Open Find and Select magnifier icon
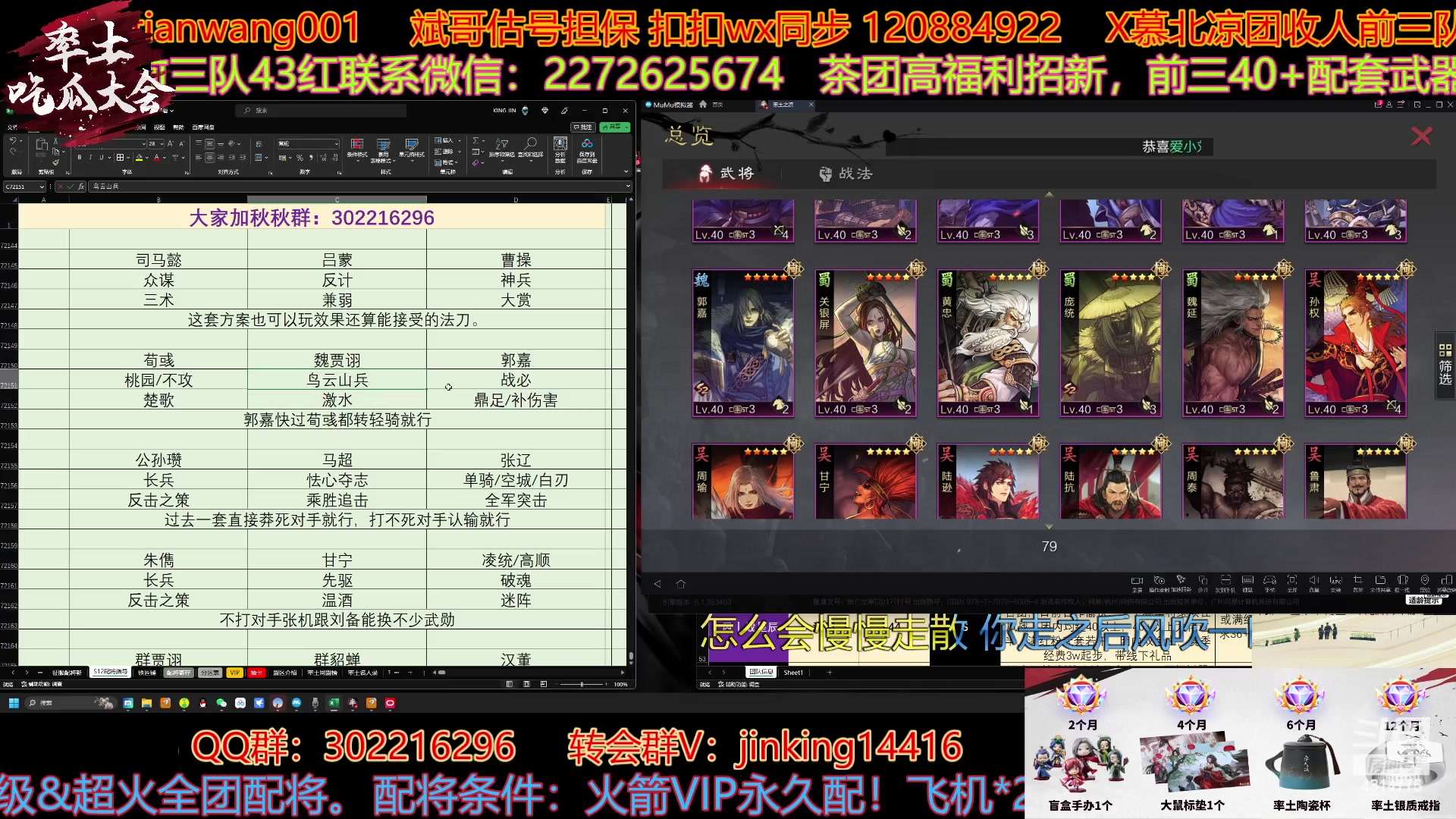 [x=530, y=143]
